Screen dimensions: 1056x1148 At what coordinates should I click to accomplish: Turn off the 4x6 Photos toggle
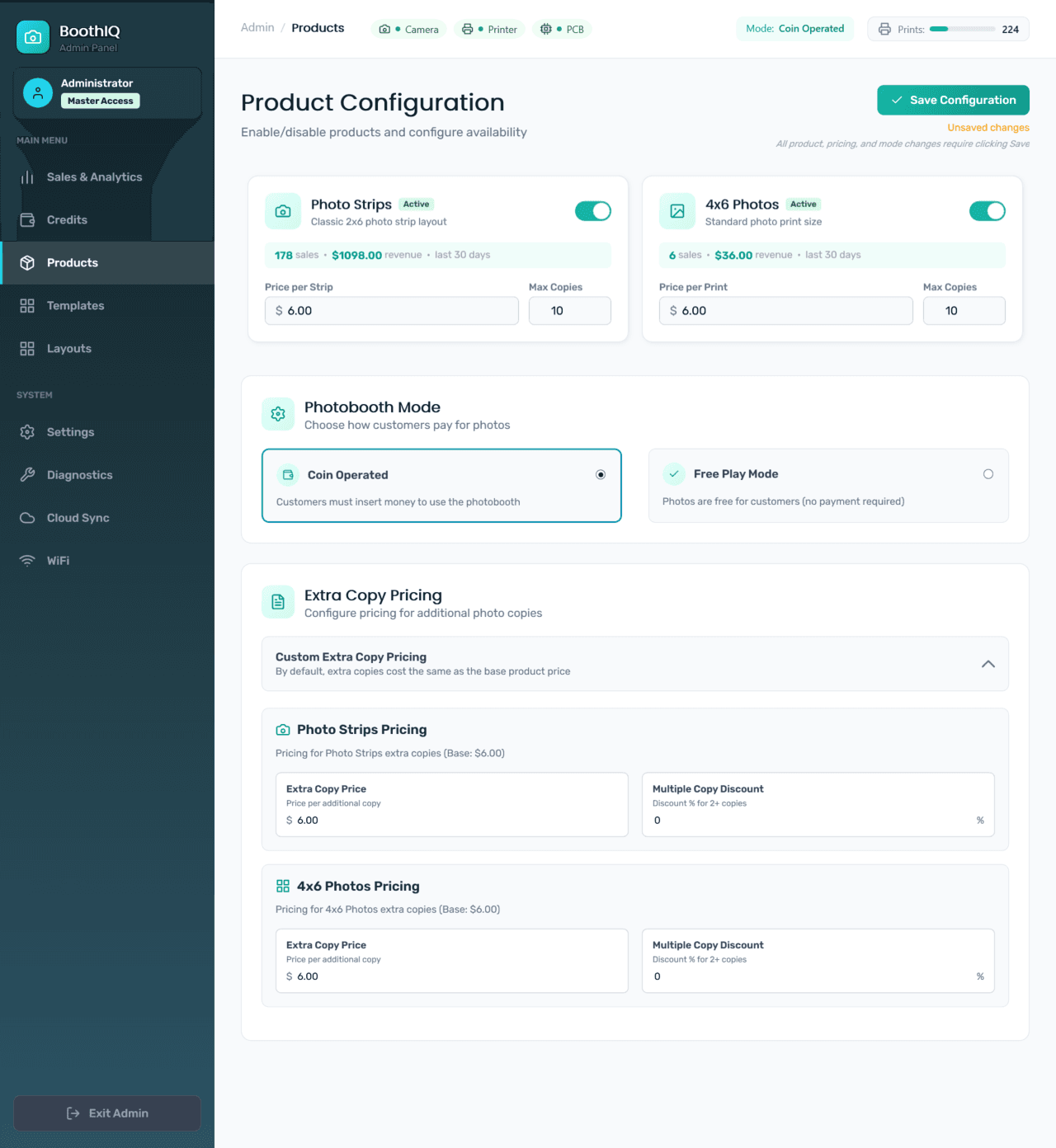(x=988, y=211)
